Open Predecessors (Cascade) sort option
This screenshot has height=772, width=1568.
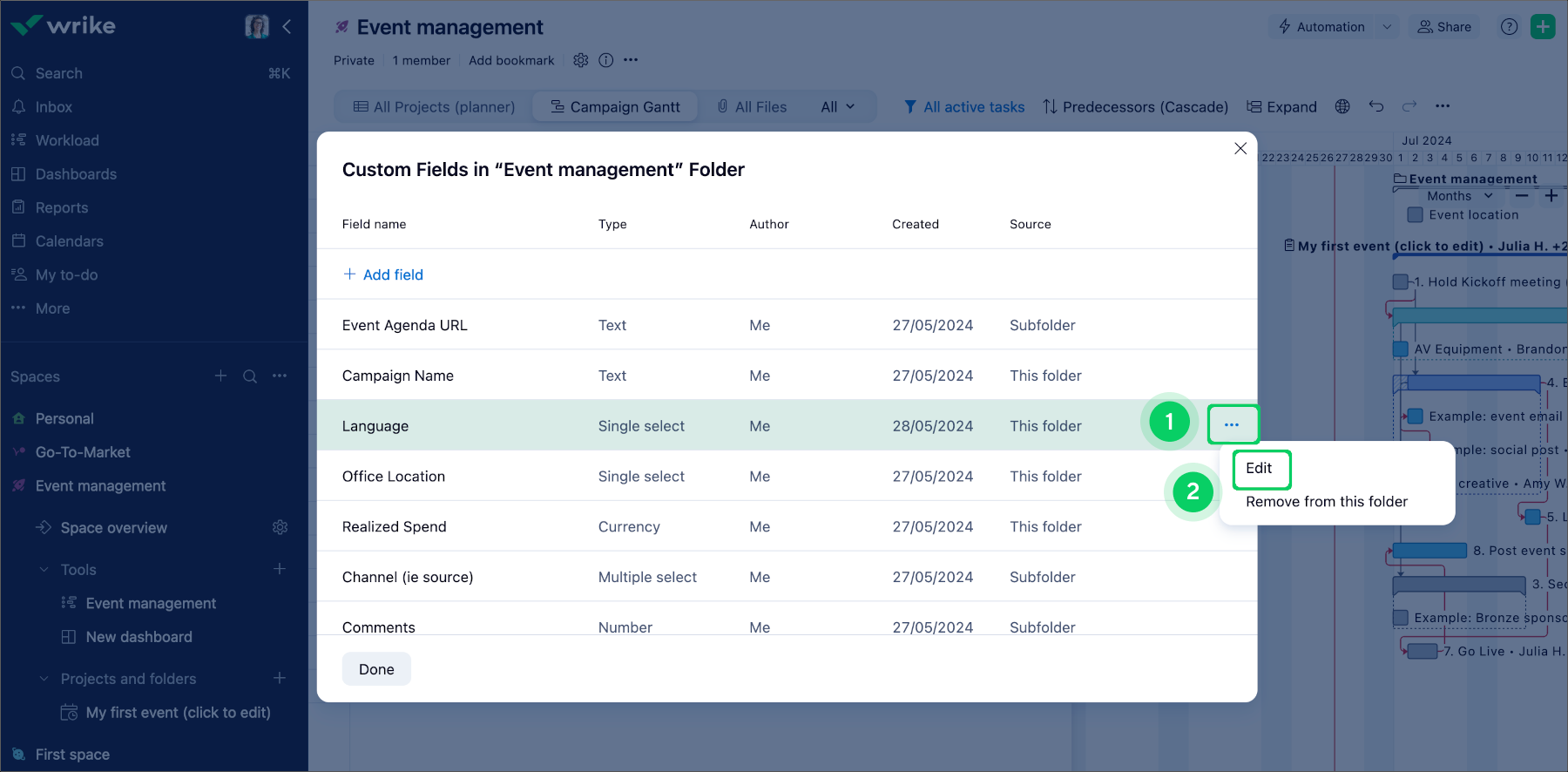click(x=1136, y=107)
